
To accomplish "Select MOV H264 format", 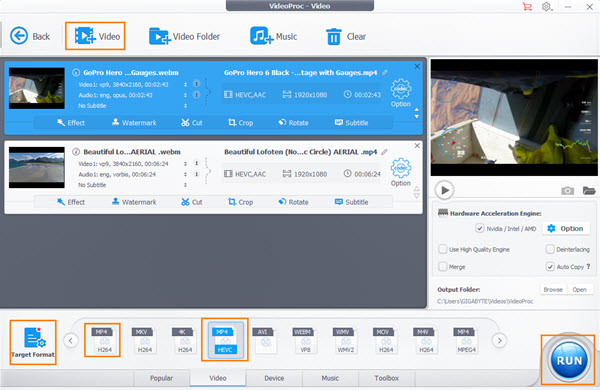I will point(385,340).
